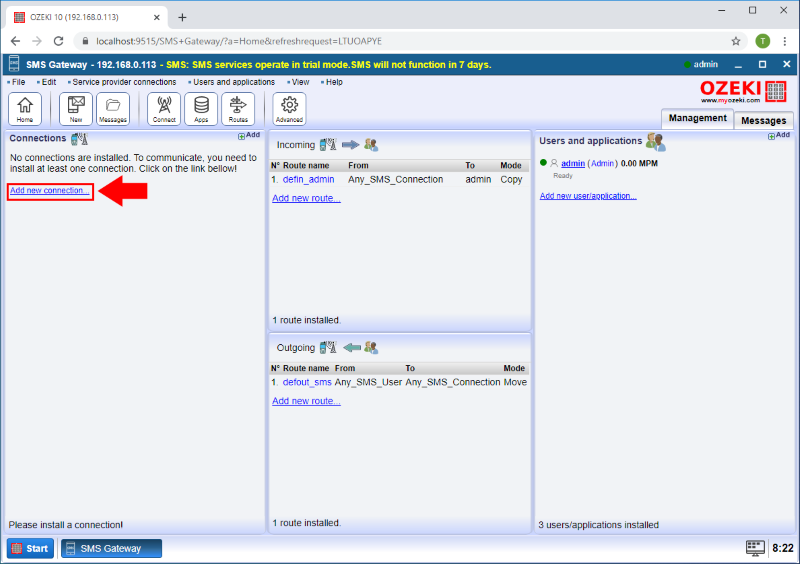Open the browser profile avatar T
This screenshot has height=564, width=800.
tap(762, 41)
